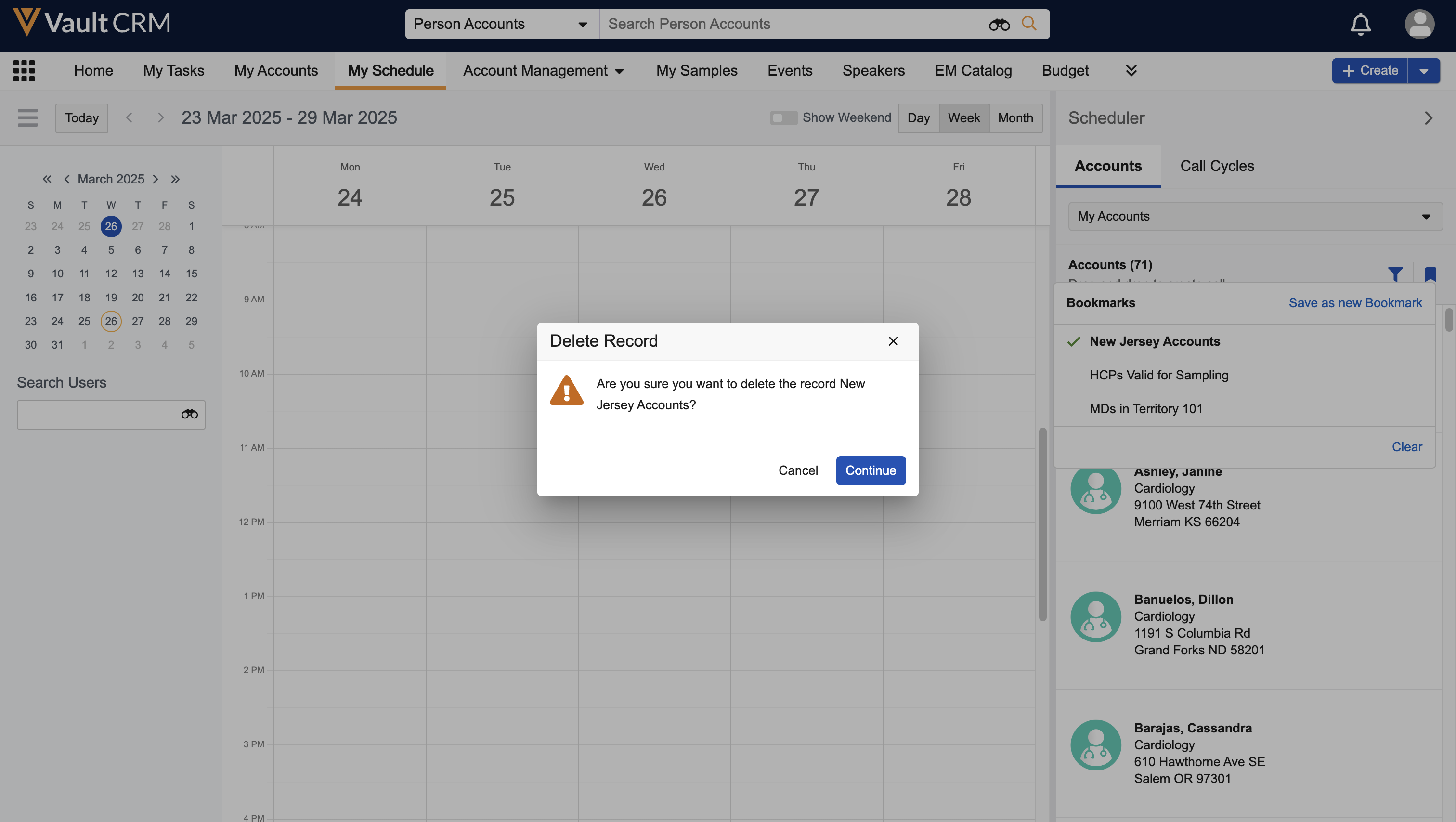The height and width of the screenshot is (822, 1456).
Task: Click the binoculars icon in Search Users
Action: click(189, 415)
